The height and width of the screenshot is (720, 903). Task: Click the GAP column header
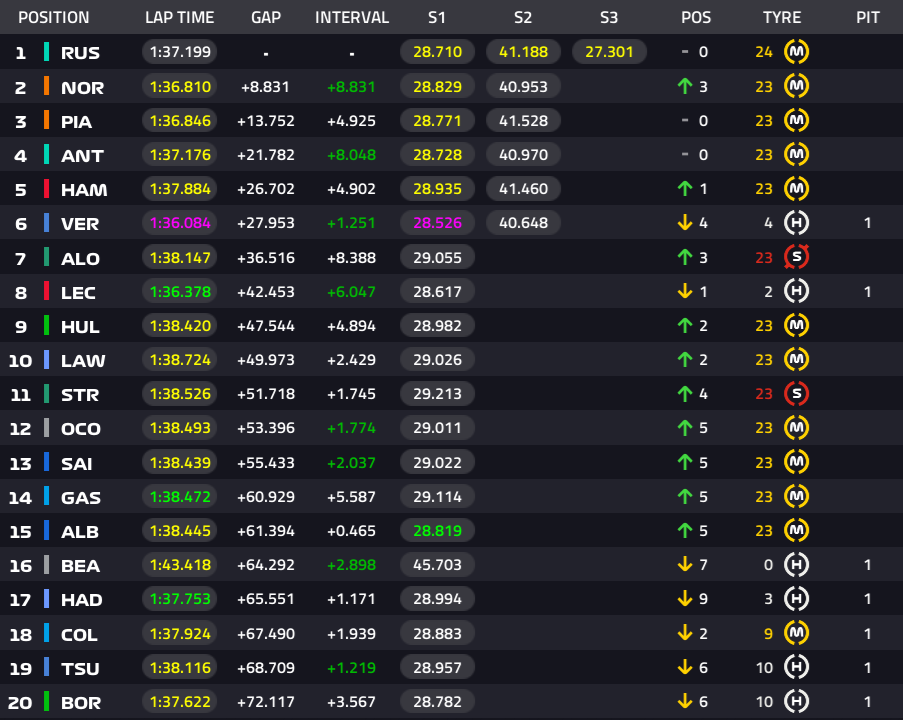(x=266, y=17)
